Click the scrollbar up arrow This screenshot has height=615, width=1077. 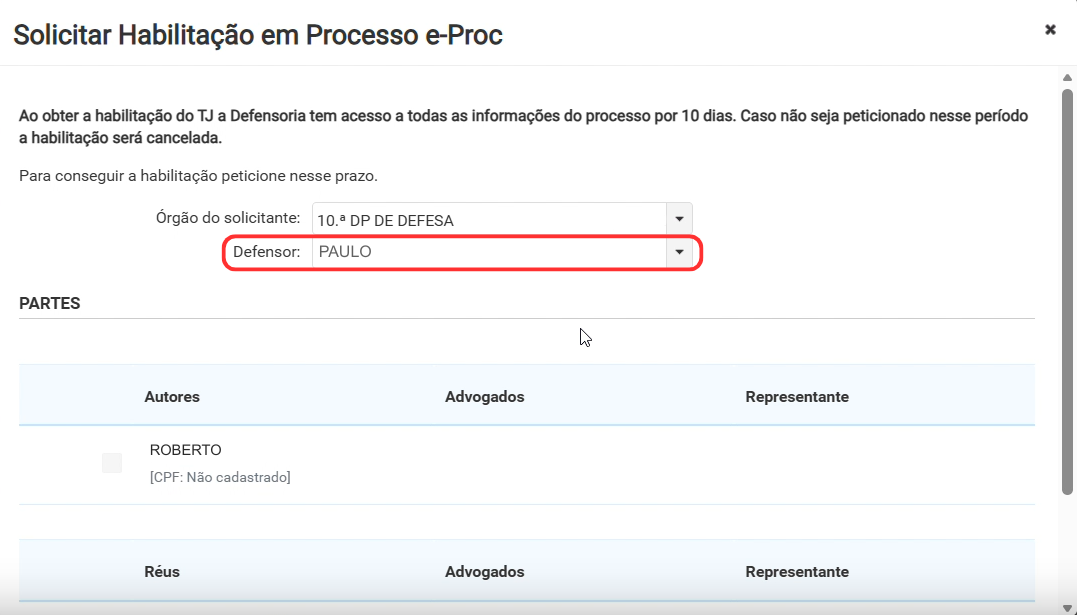tap(1067, 78)
